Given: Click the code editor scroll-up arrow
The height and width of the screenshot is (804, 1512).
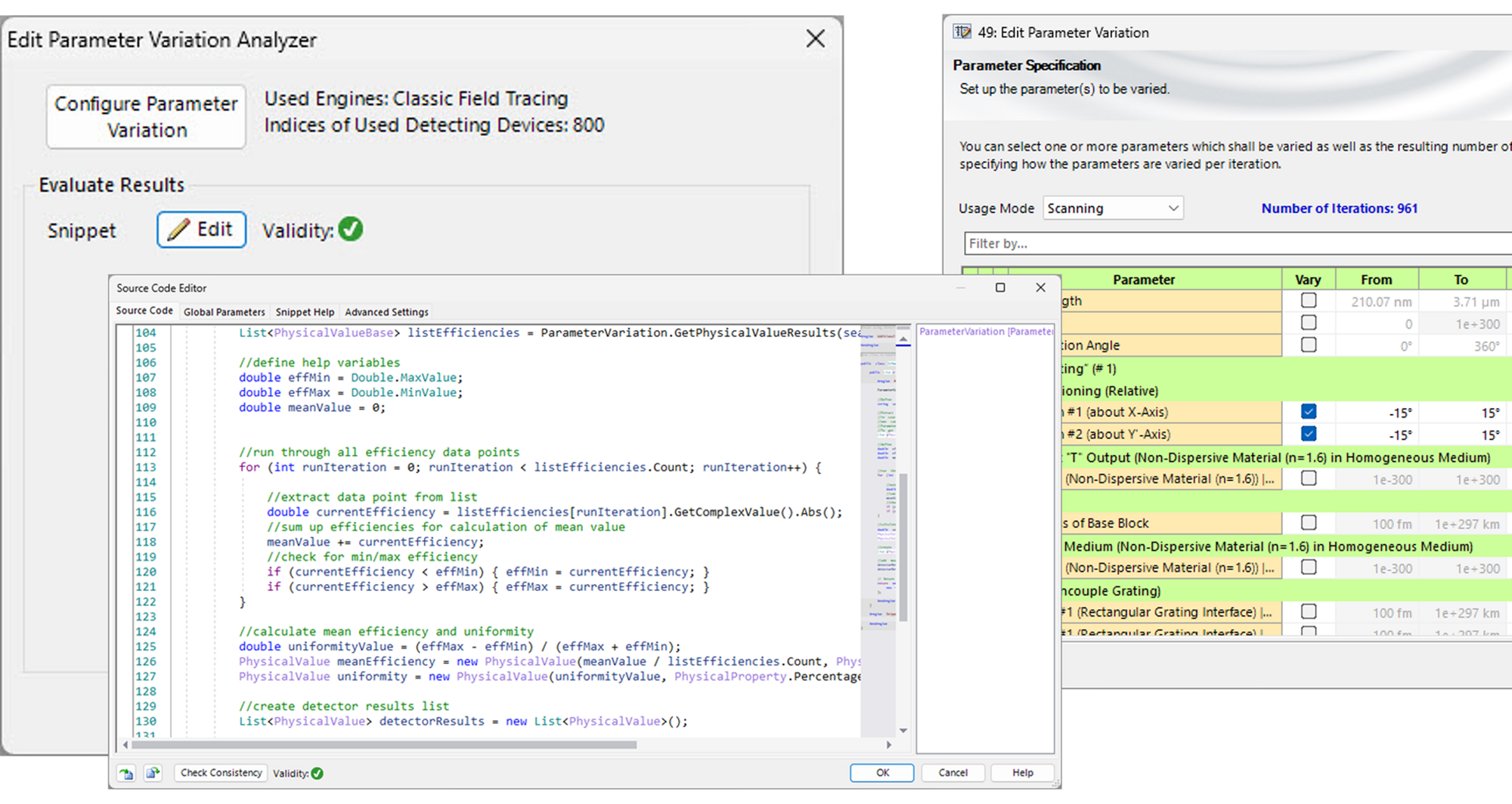Looking at the screenshot, I should 903,341.
